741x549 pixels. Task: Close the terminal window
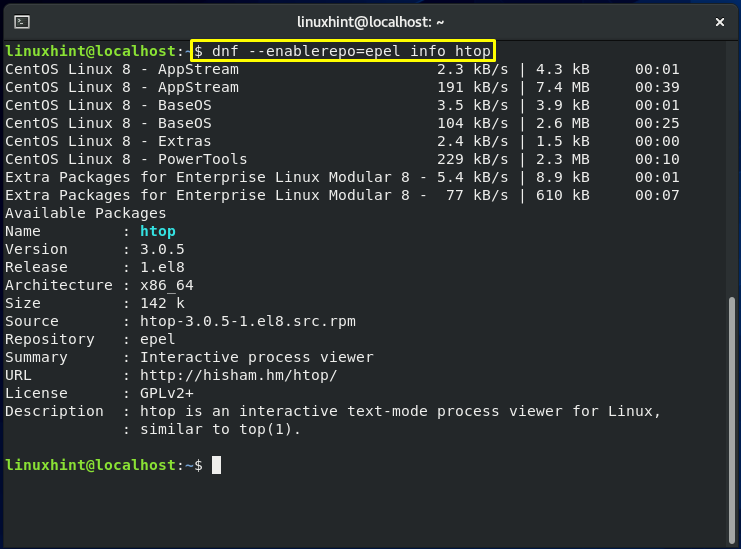(x=719, y=22)
